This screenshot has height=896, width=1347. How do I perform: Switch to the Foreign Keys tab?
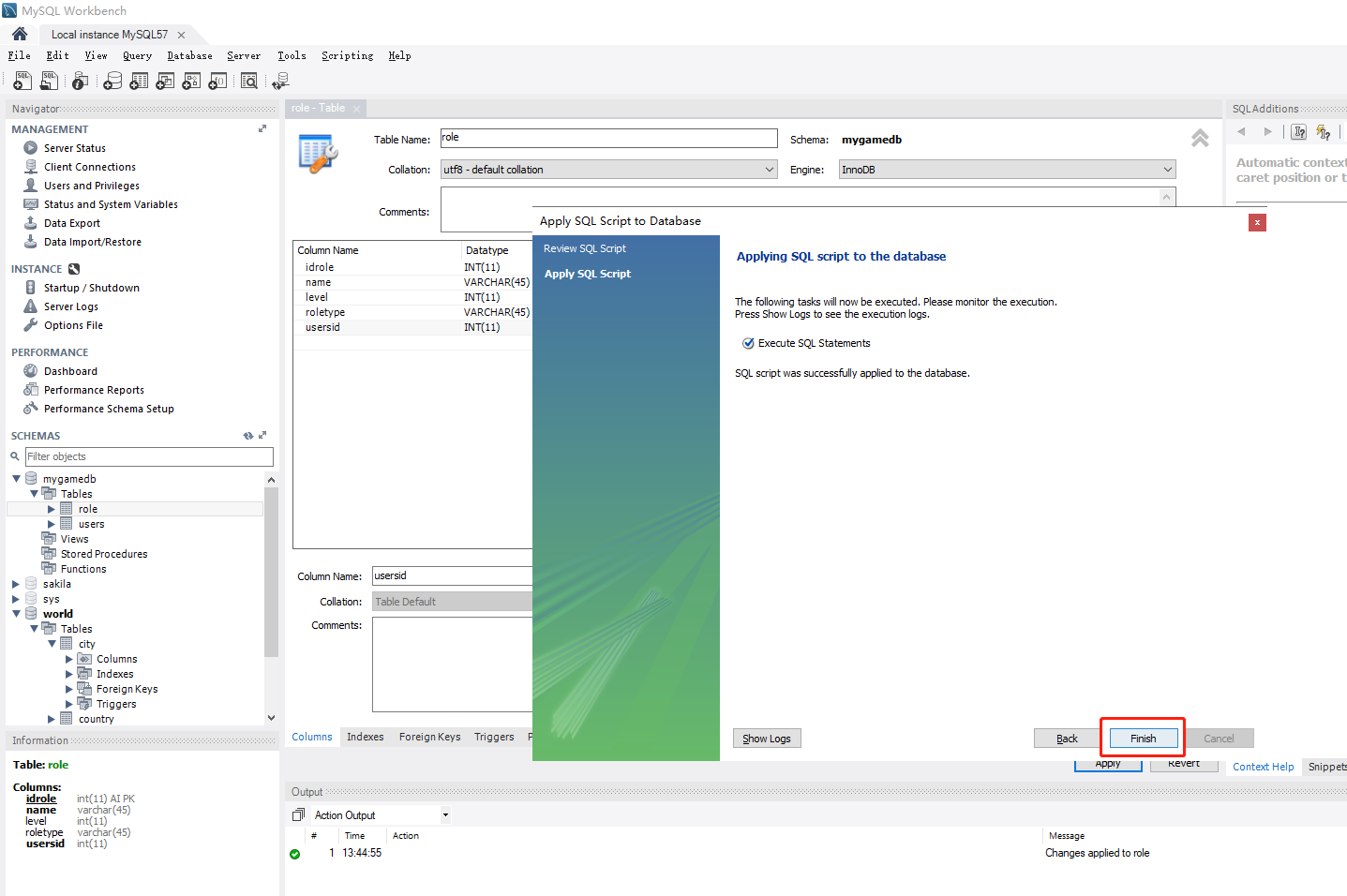(x=429, y=737)
